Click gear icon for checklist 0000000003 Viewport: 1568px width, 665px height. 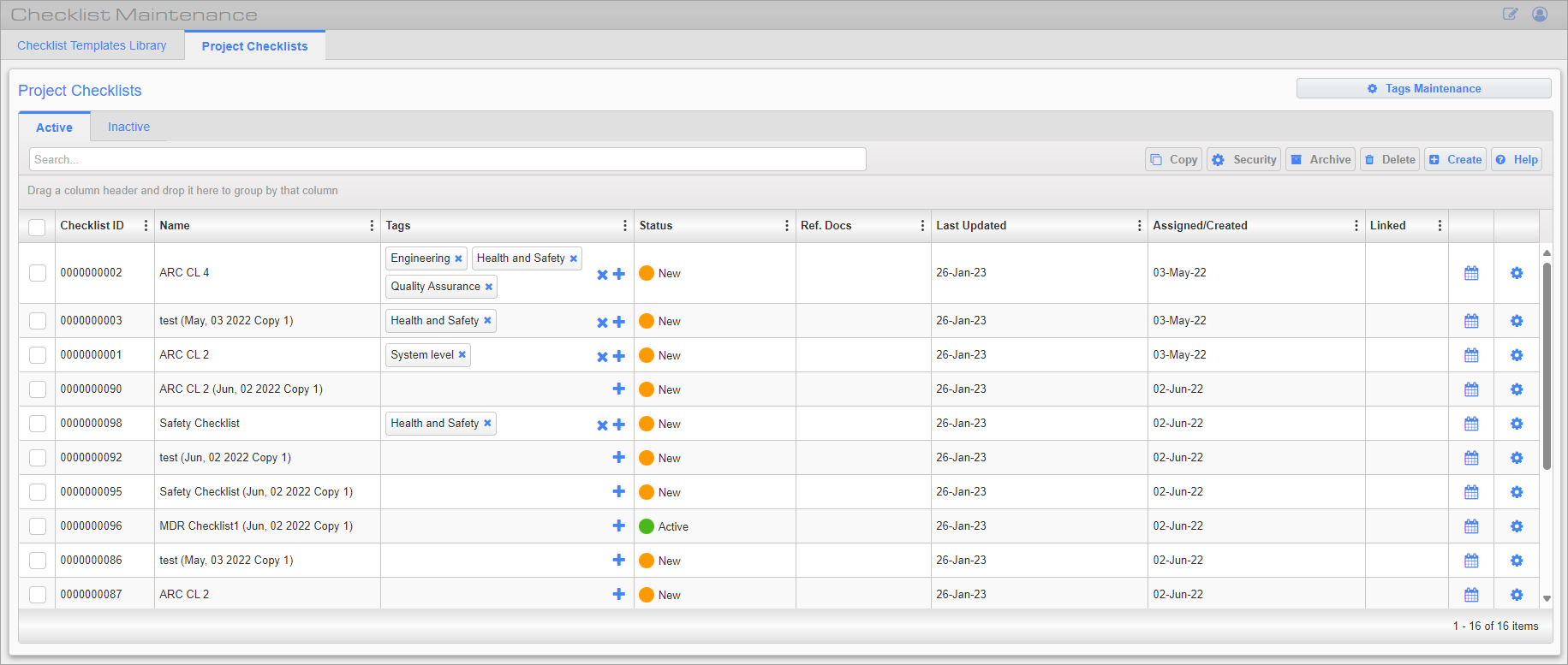[1517, 321]
